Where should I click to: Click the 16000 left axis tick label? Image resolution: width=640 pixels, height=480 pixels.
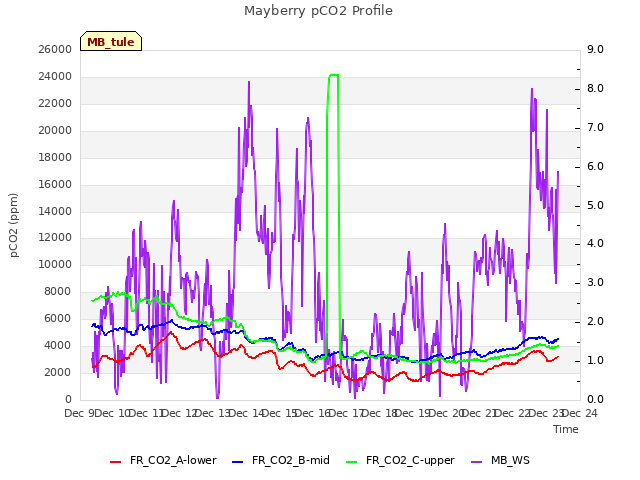click(55, 184)
